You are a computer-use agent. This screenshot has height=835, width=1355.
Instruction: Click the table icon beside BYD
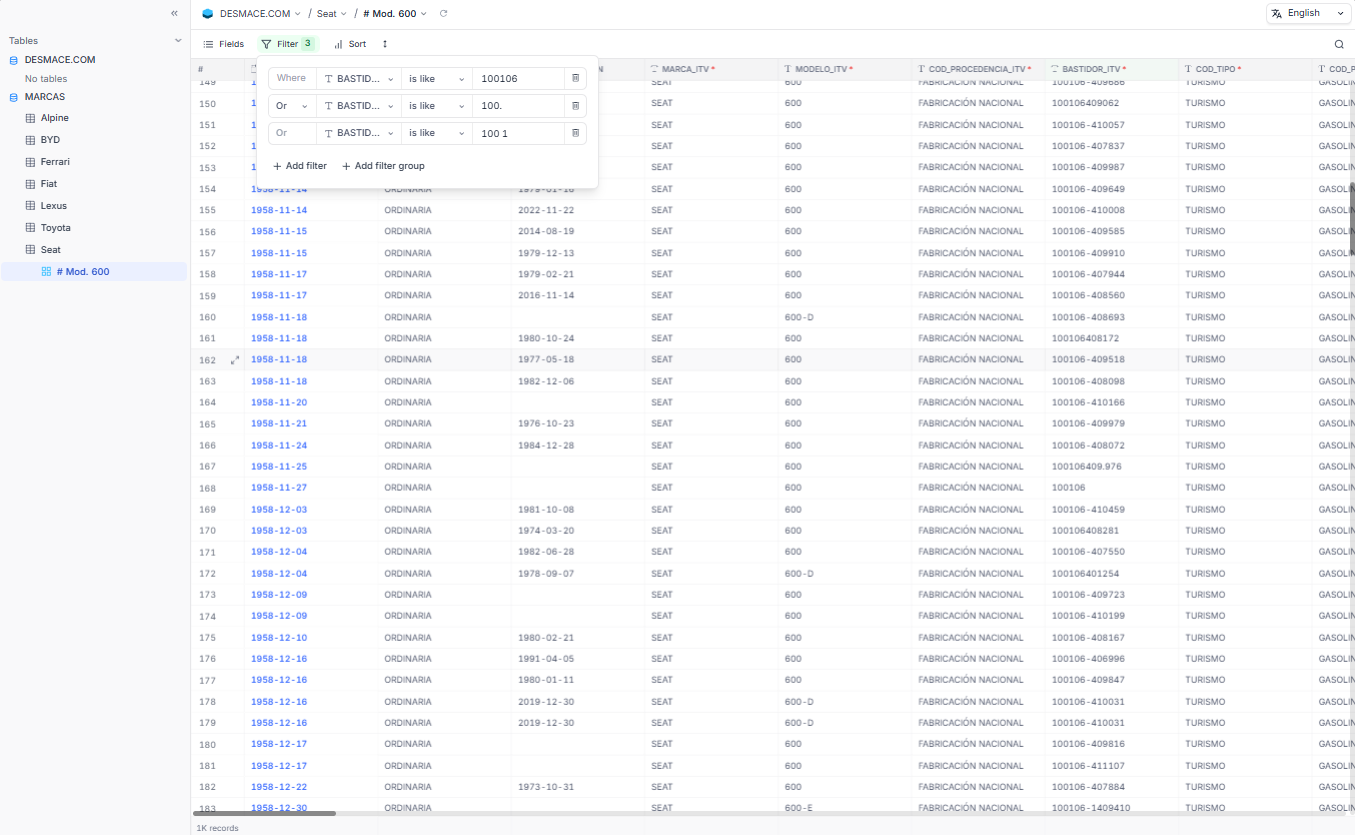click(30, 140)
